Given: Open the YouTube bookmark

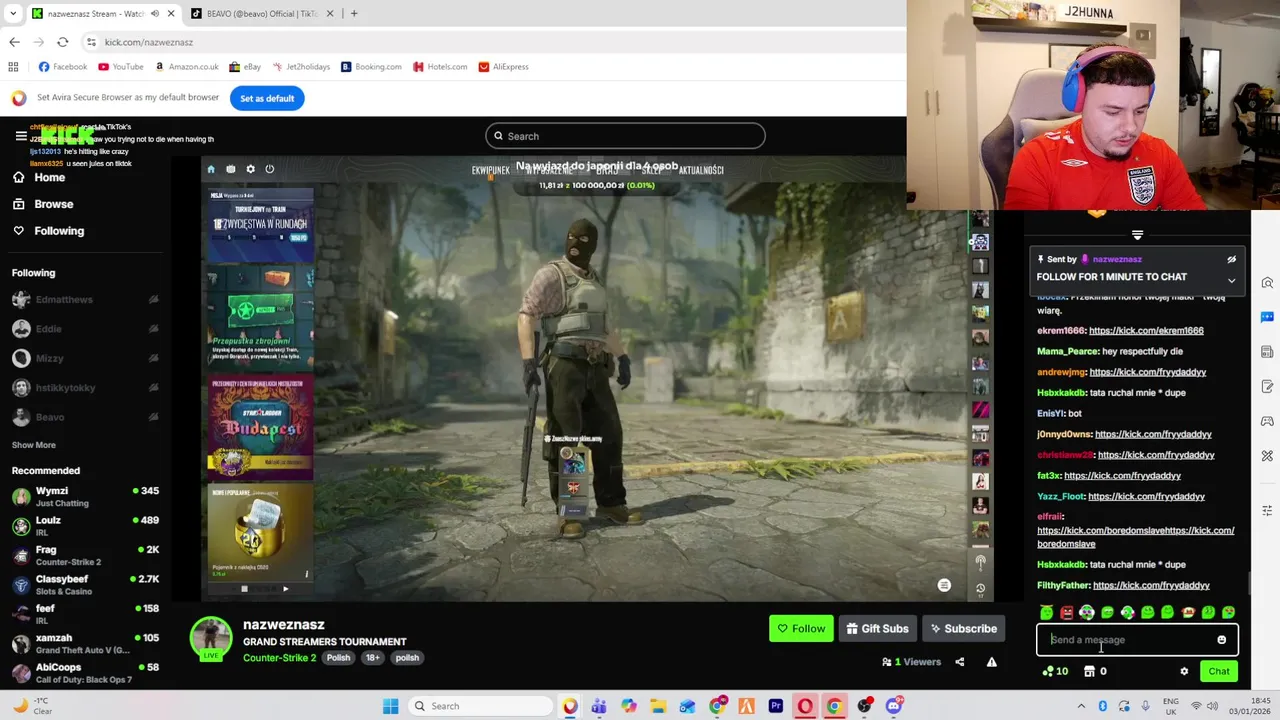Looking at the screenshot, I should click(x=120, y=67).
